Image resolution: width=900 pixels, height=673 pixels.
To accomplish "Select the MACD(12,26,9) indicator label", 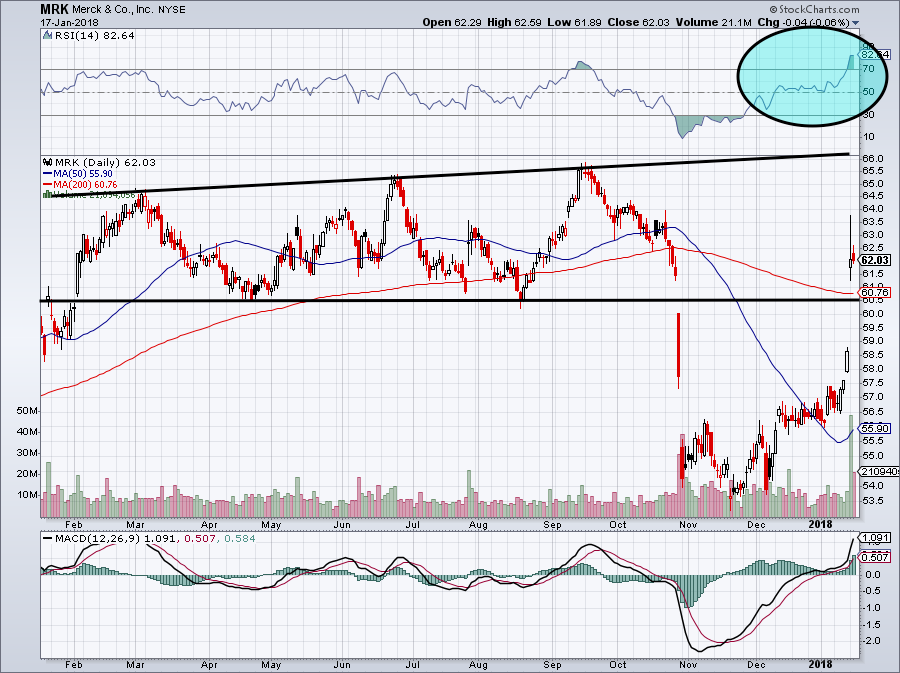I will (98, 539).
